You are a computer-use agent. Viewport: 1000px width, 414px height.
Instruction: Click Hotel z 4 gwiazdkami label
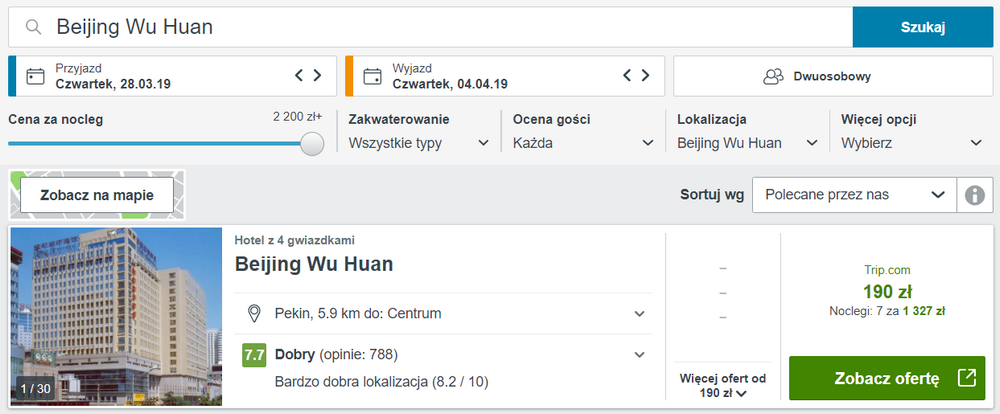click(x=295, y=240)
